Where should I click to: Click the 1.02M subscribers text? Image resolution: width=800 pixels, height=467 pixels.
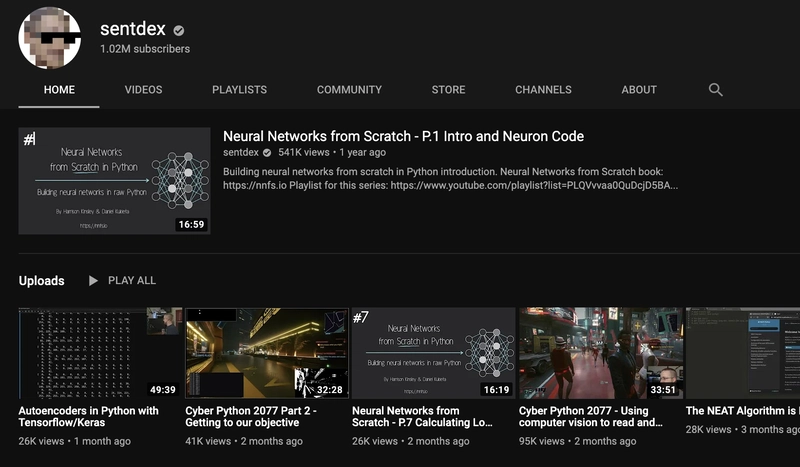(x=145, y=49)
